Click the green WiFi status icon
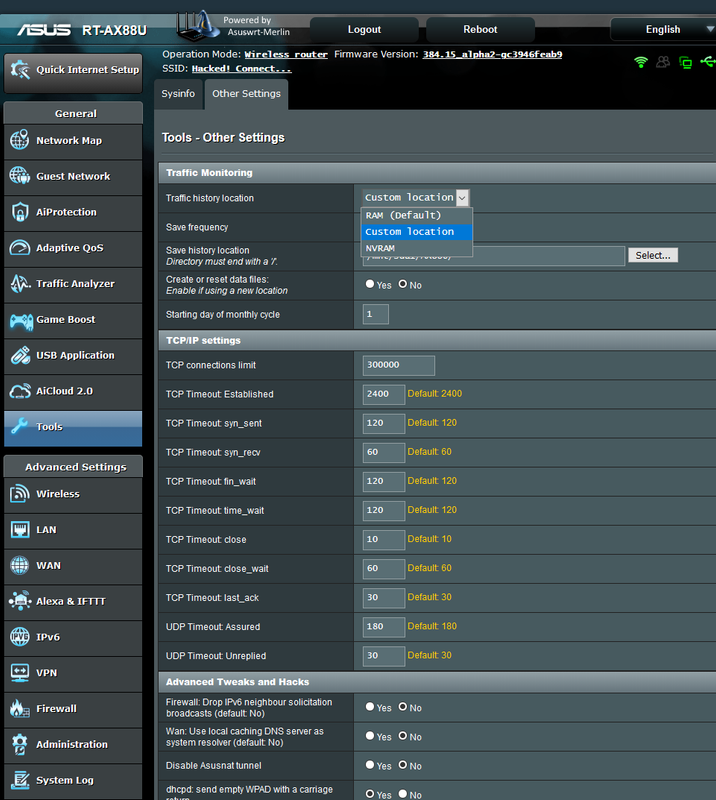The width and height of the screenshot is (716, 800). 640,62
